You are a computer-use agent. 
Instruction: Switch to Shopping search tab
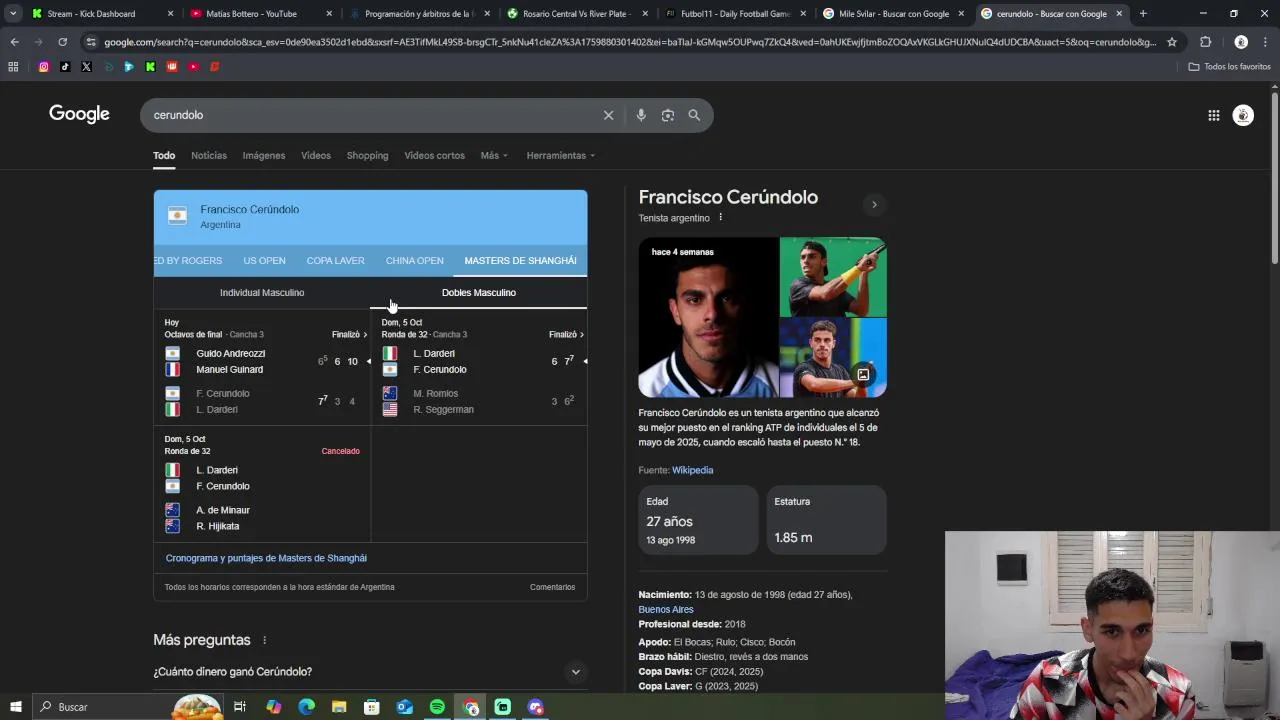click(x=367, y=155)
